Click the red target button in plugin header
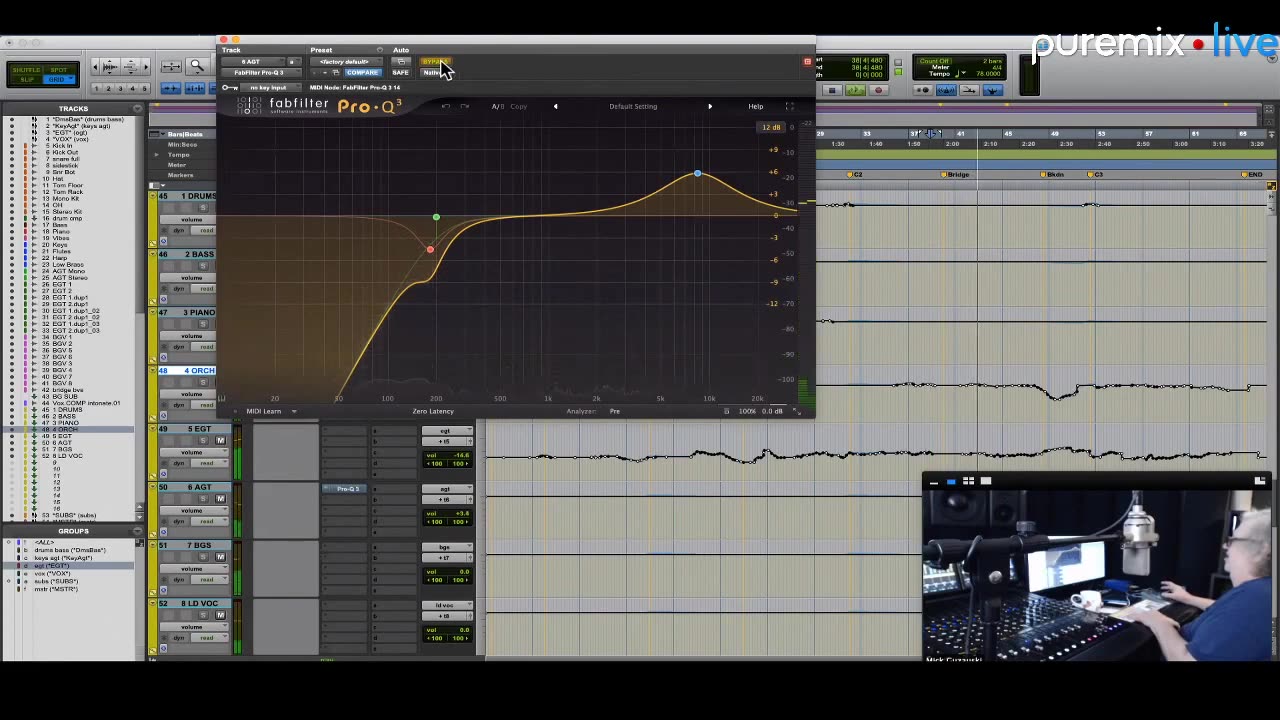The width and height of the screenshot is (1280, 720). coord(807,62)
